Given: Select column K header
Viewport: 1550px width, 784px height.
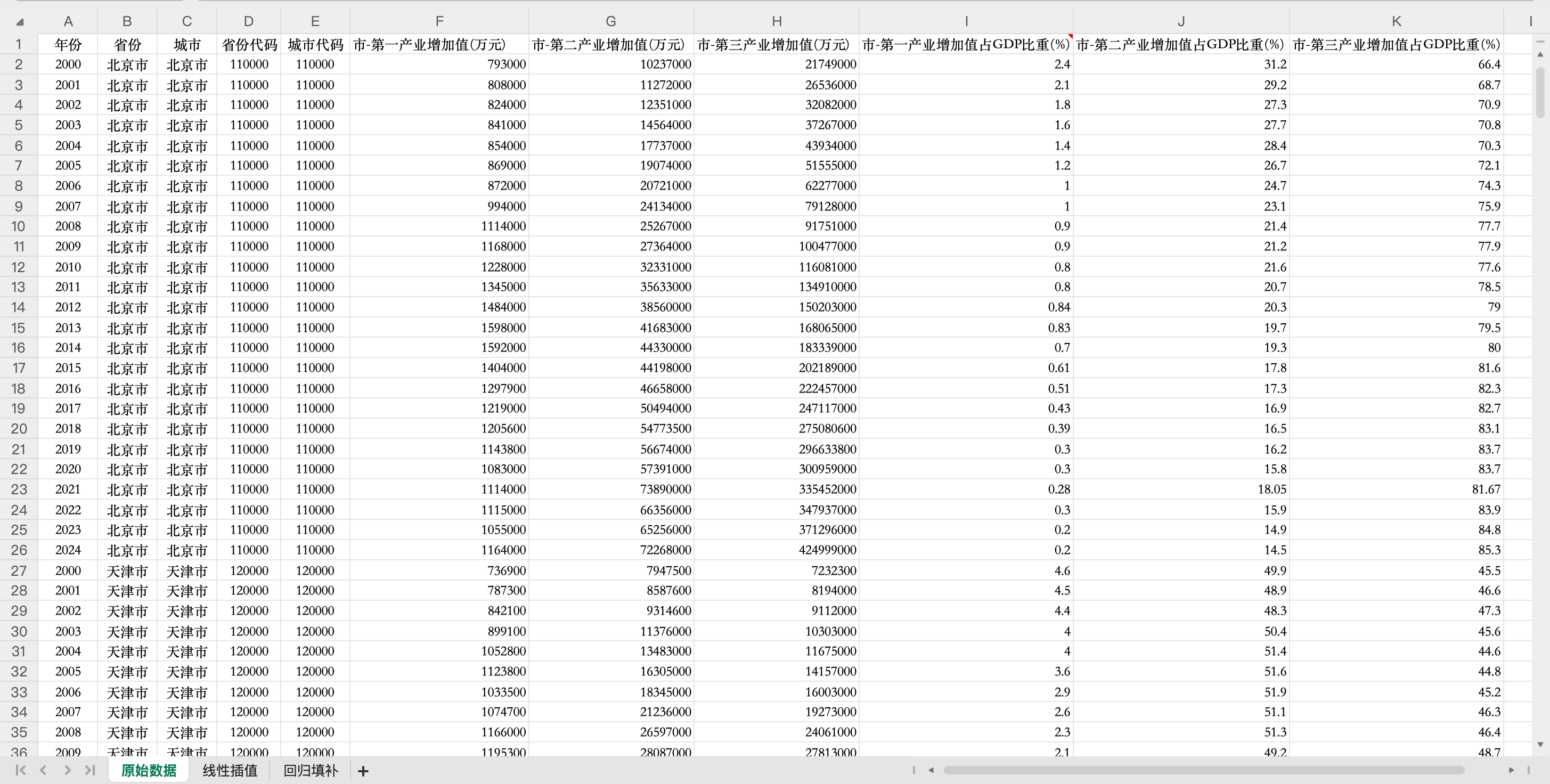Looking at the screenshot, I should 1396,22.
